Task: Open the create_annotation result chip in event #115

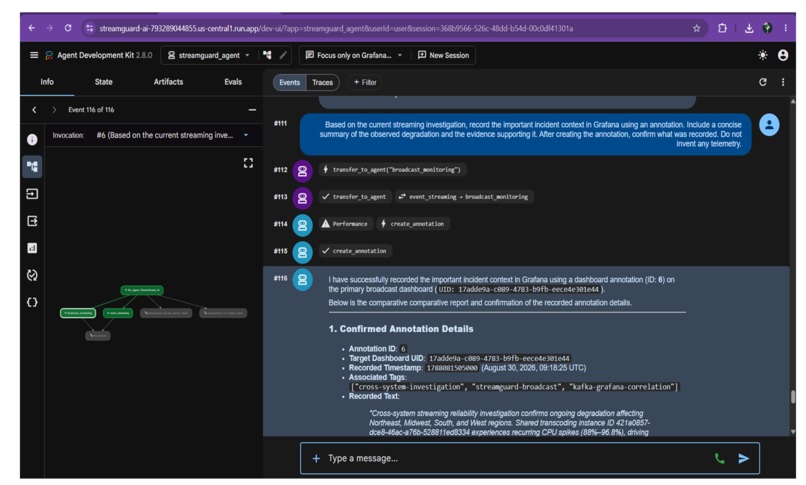Action: click(x=355, y=251)
